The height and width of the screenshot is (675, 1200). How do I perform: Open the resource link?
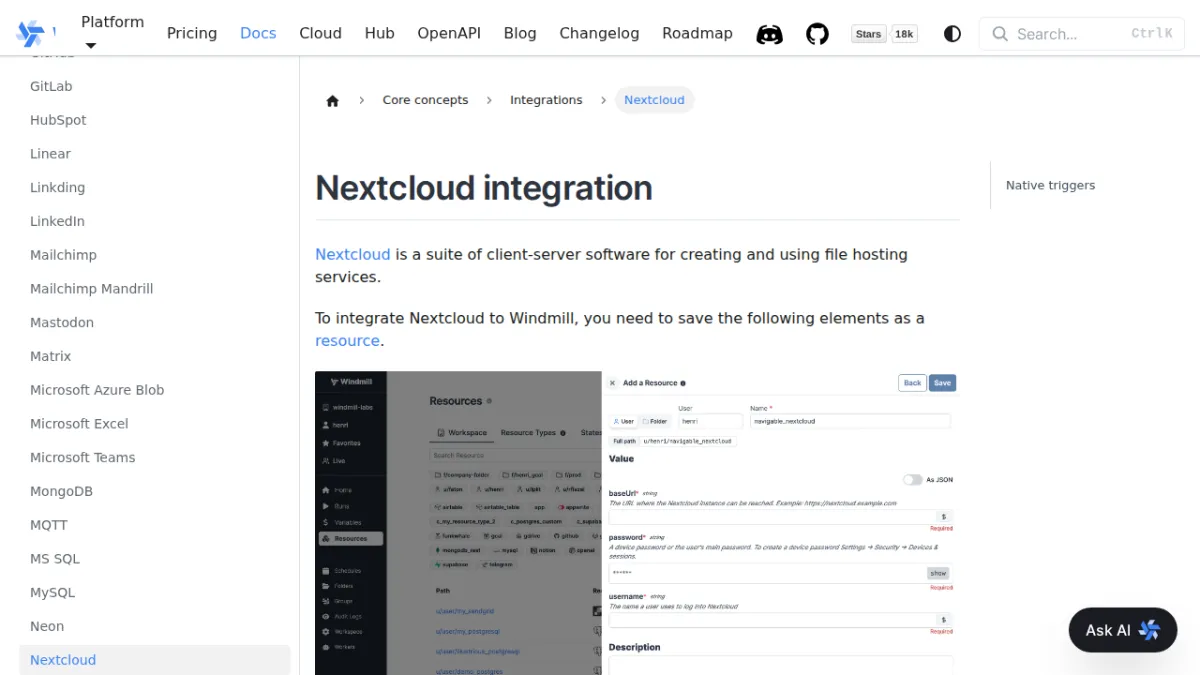(347, 340)
